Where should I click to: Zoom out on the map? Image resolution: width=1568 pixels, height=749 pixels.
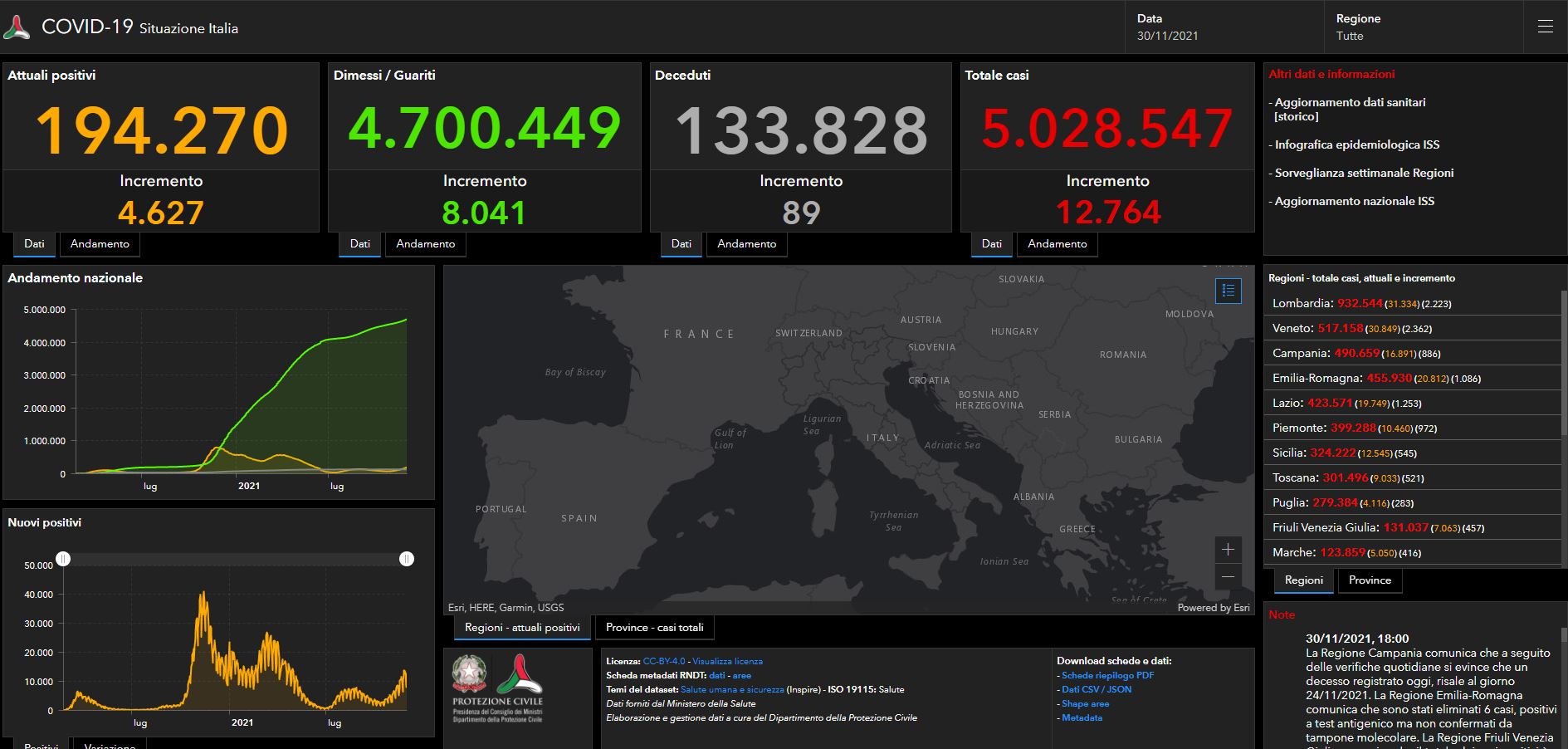pyautogui.click(x=1228, y=576)
